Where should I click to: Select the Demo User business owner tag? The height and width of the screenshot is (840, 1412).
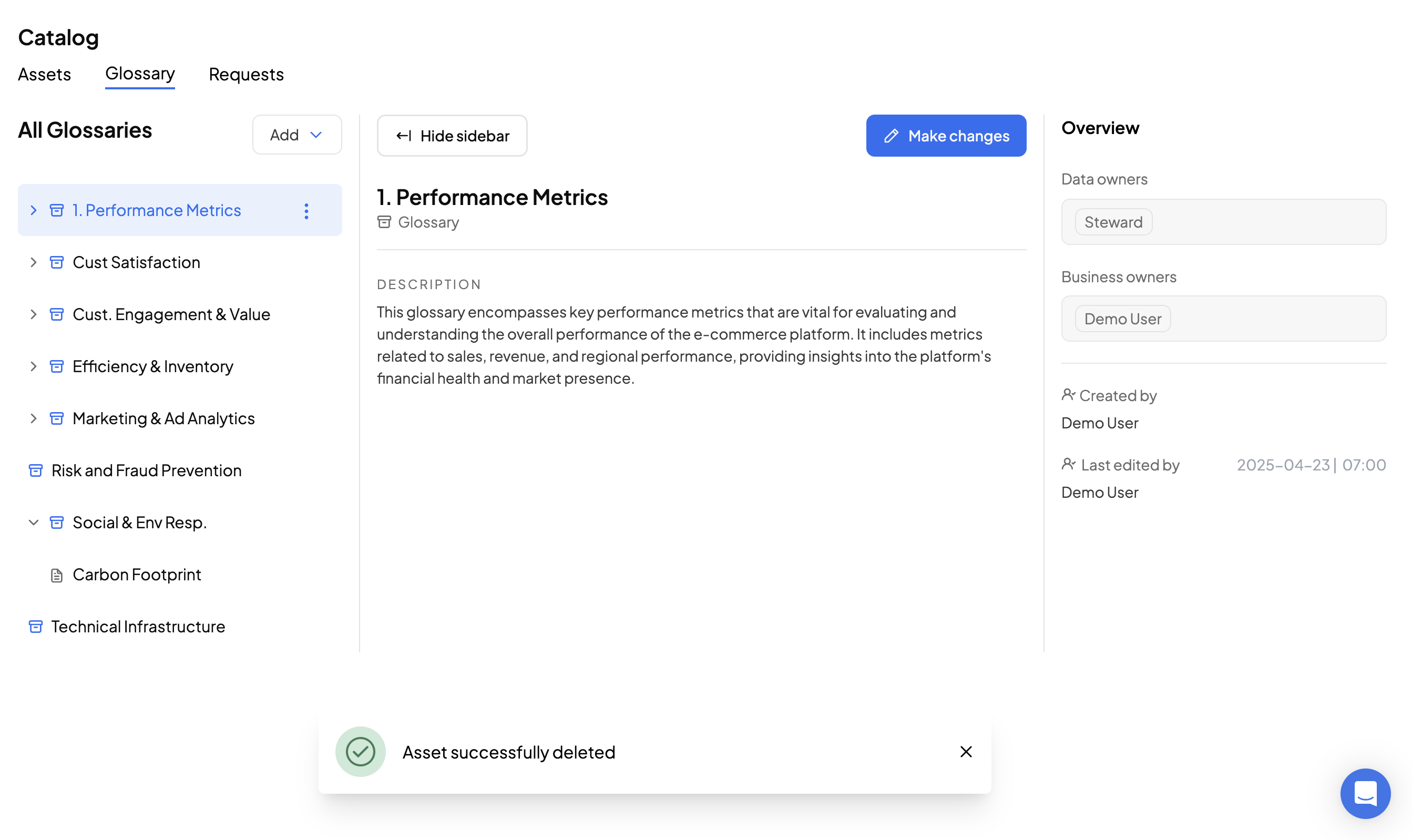pos(1122,319)
